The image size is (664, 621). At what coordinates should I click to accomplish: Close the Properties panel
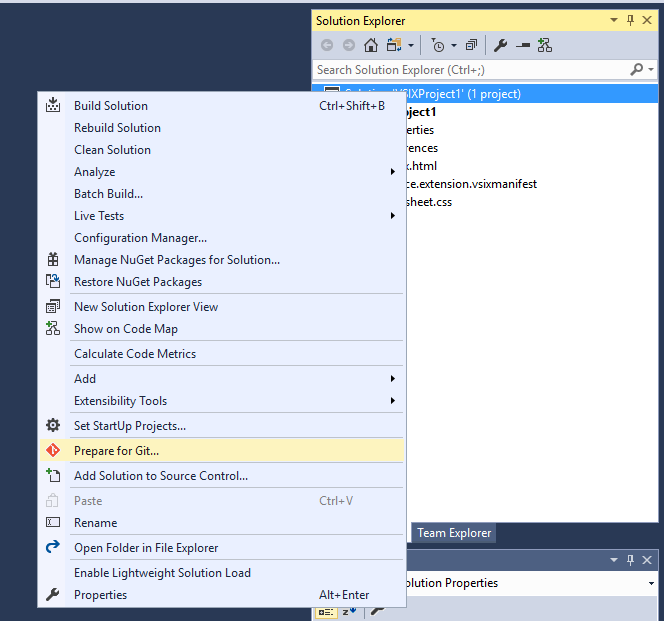647,560
